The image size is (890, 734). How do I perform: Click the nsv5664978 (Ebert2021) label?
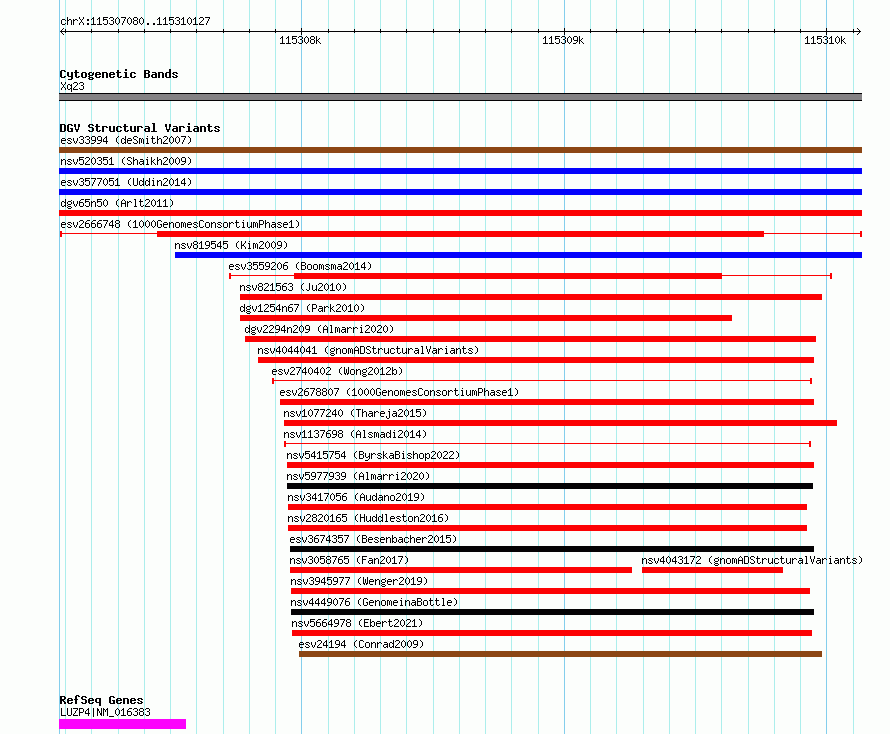tap(358, 623)
